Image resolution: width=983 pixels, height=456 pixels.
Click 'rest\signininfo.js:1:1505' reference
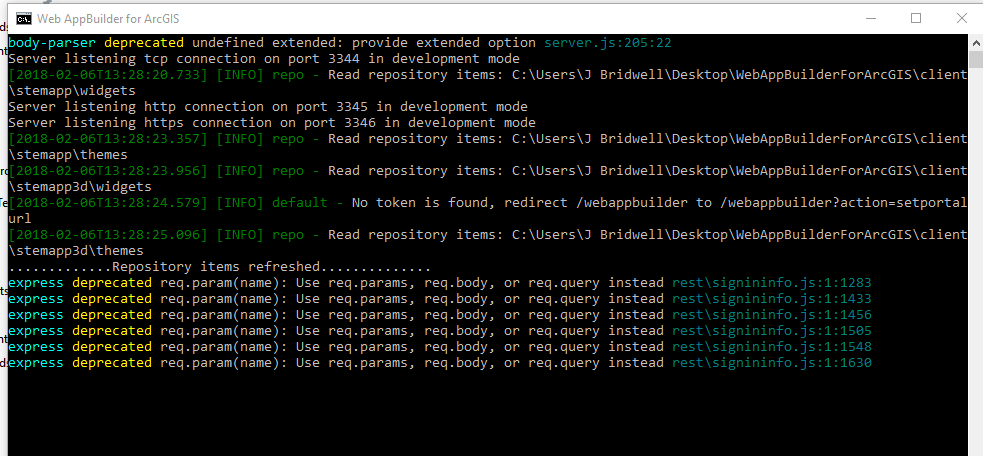pos(772,331)
